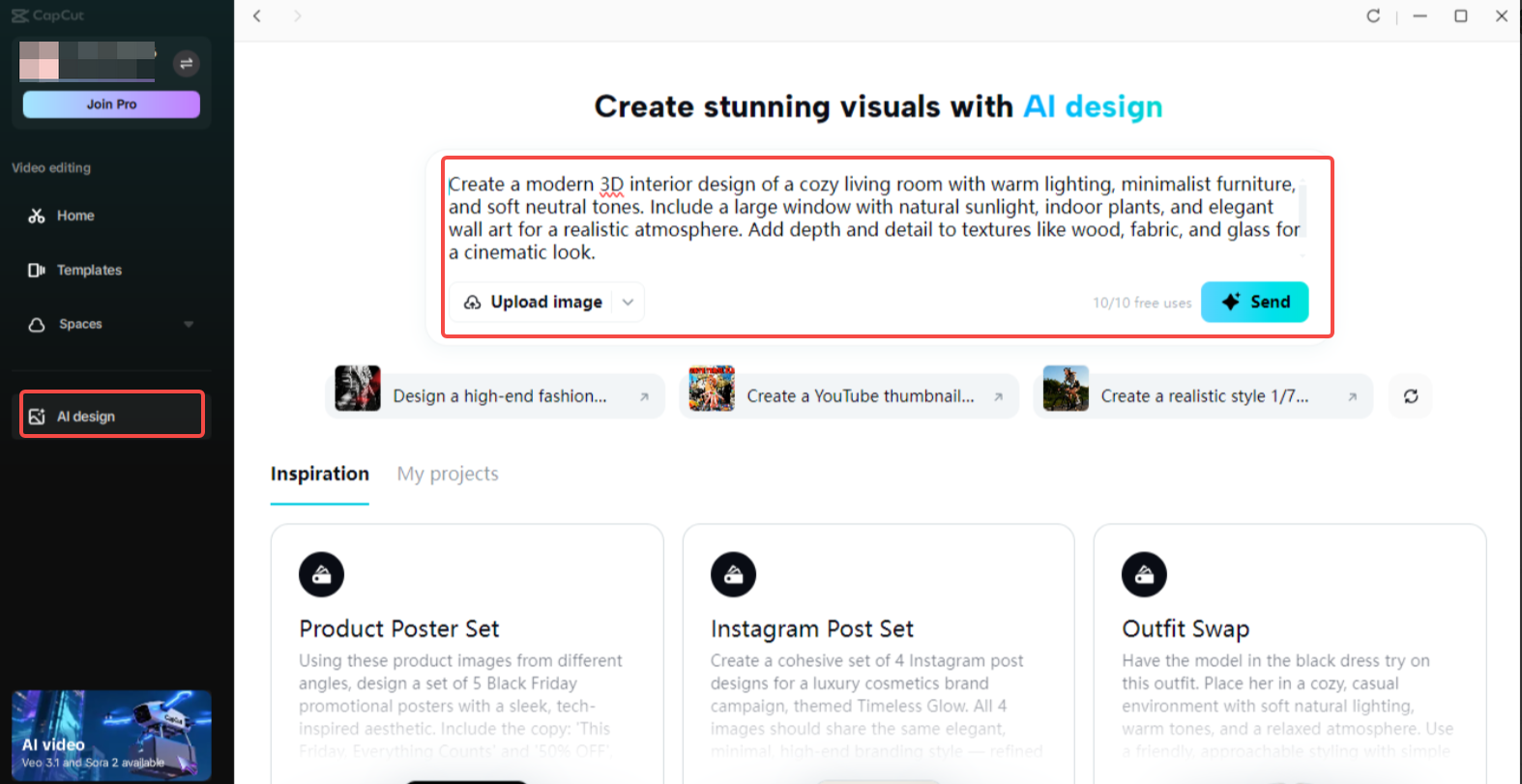Open the Instagram Post Set card
Viewport: 1522px width, 784px height.
tap(878, 653)
